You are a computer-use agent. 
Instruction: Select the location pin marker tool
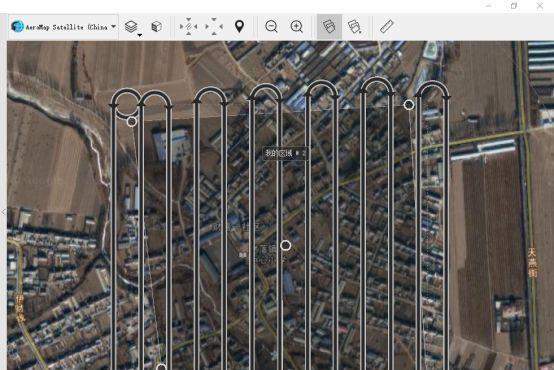(x=239, y=27)
